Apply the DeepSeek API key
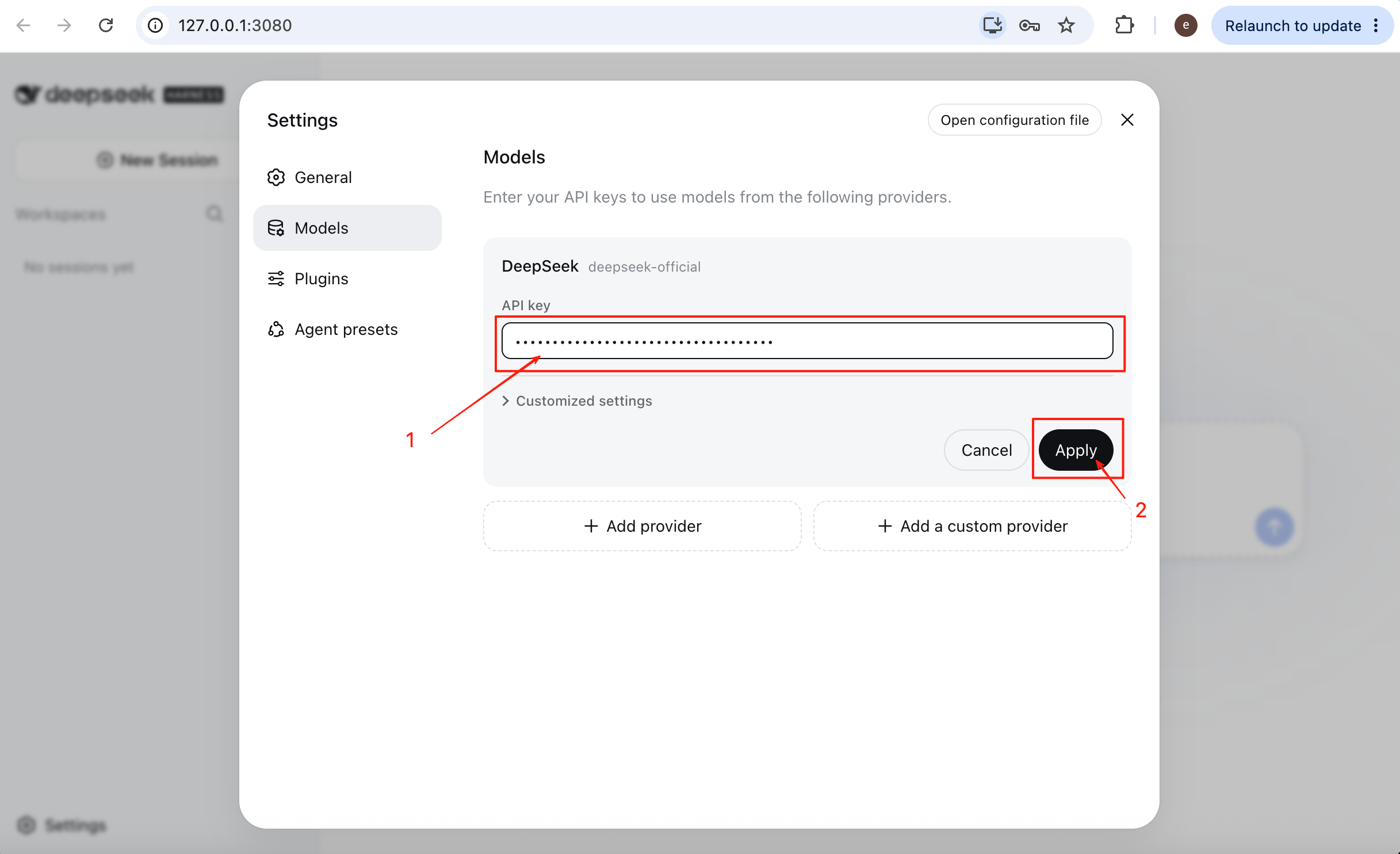 [x=1076, y=450]
